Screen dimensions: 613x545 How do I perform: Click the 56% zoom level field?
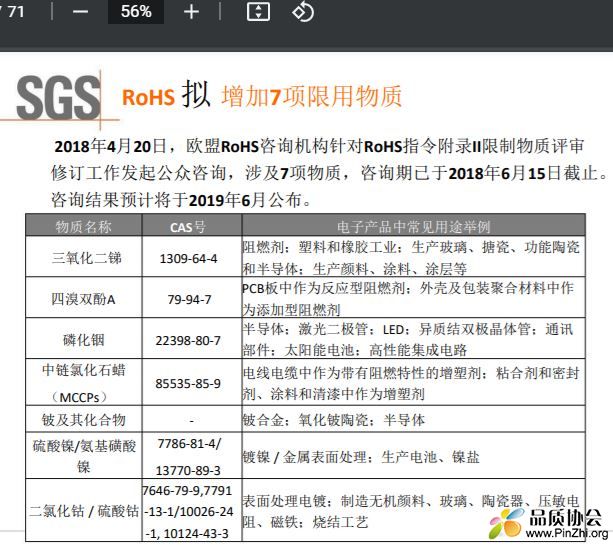pos(136,11)
